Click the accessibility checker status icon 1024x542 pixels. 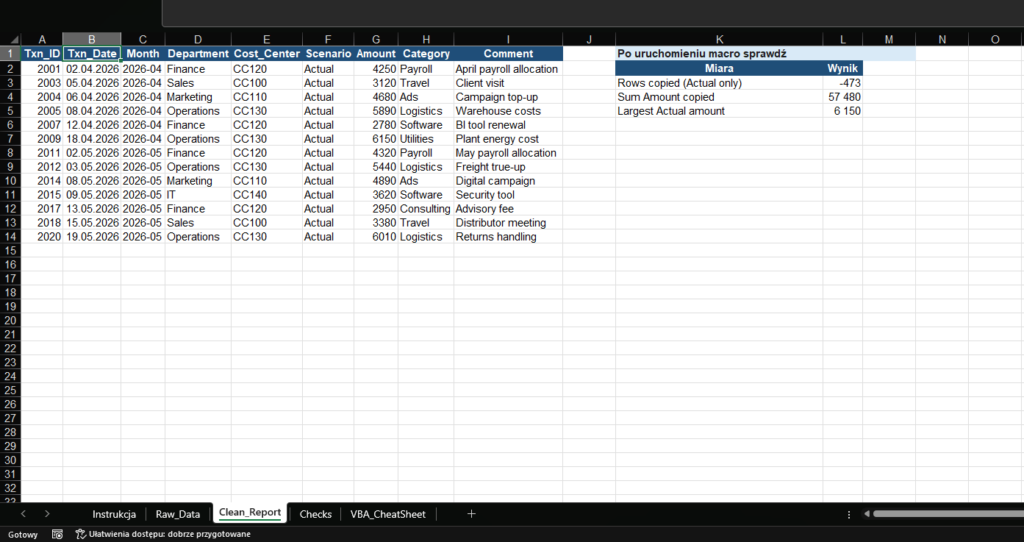pos(81,534)
